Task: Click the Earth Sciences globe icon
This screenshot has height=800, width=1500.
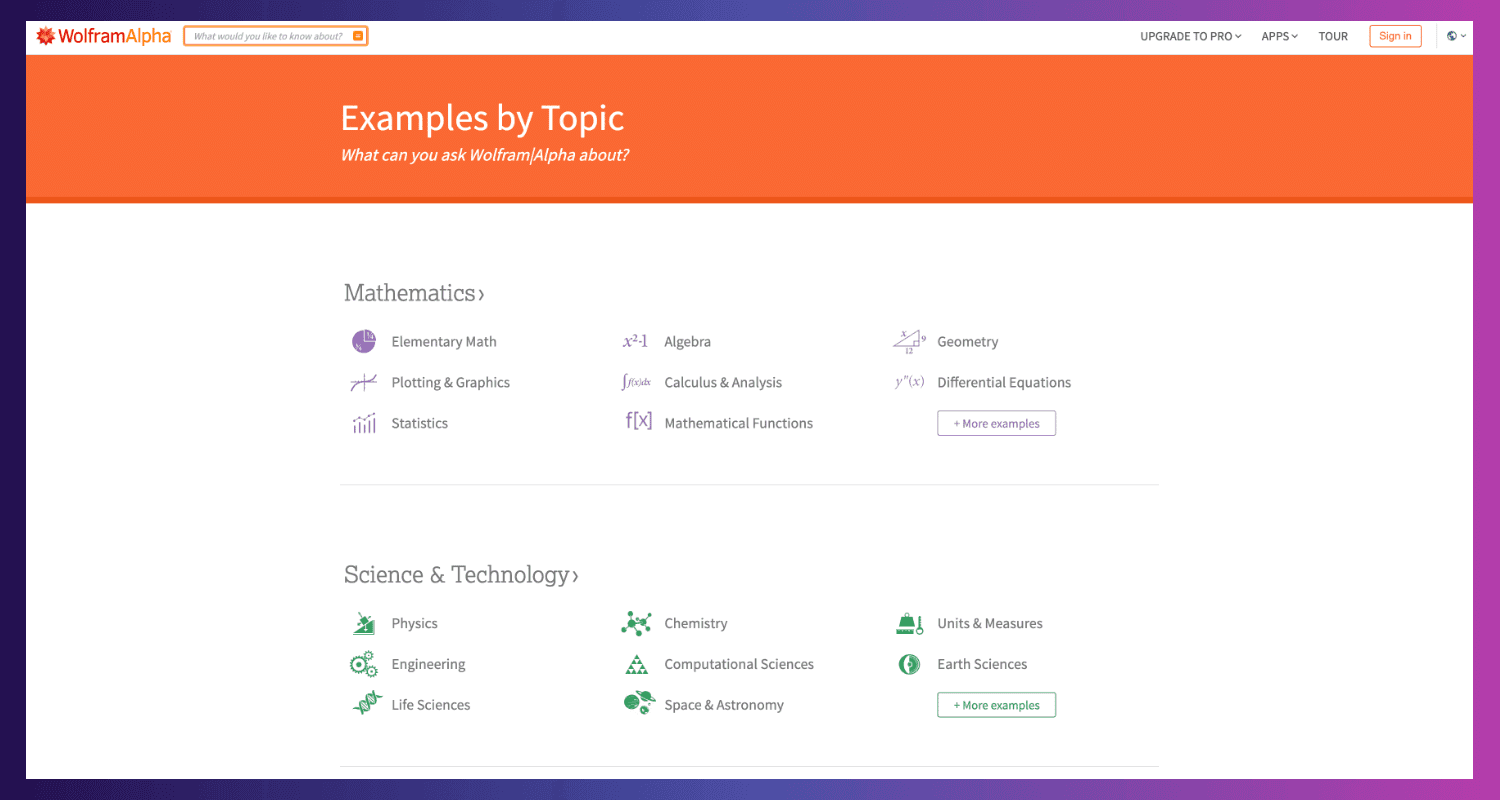Action: pyautogui.click(x=909, y=664)
